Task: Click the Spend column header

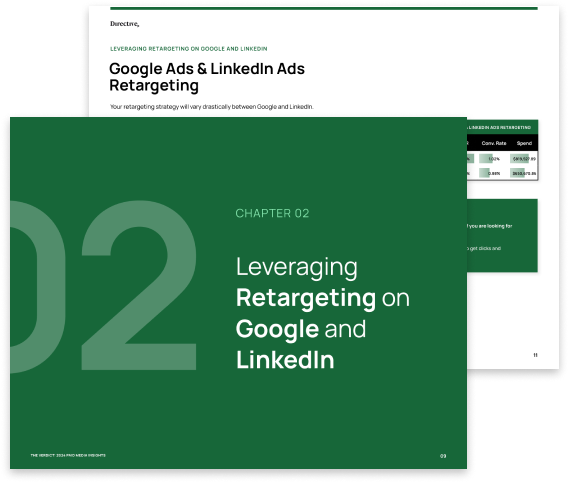Action: coord(524,143)
